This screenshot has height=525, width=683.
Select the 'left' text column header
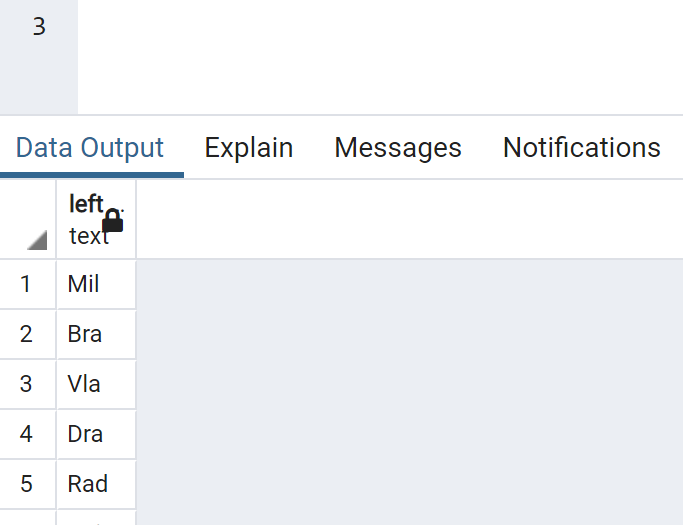(x=96, y=219)
